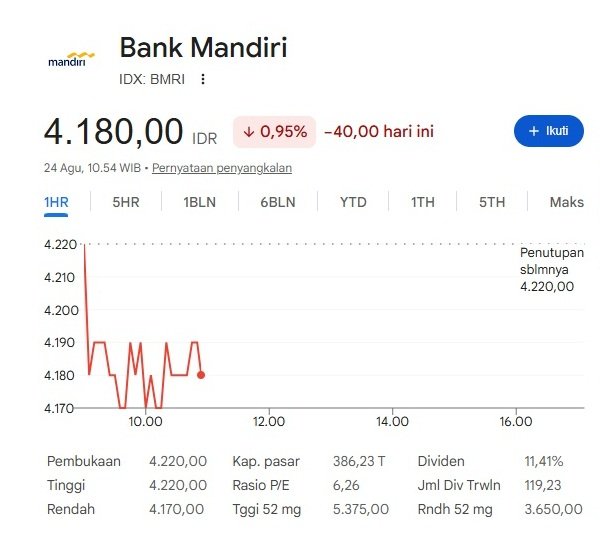Select the Maks range tab
This screenshot has height=542, width=600.
[567, 202]
